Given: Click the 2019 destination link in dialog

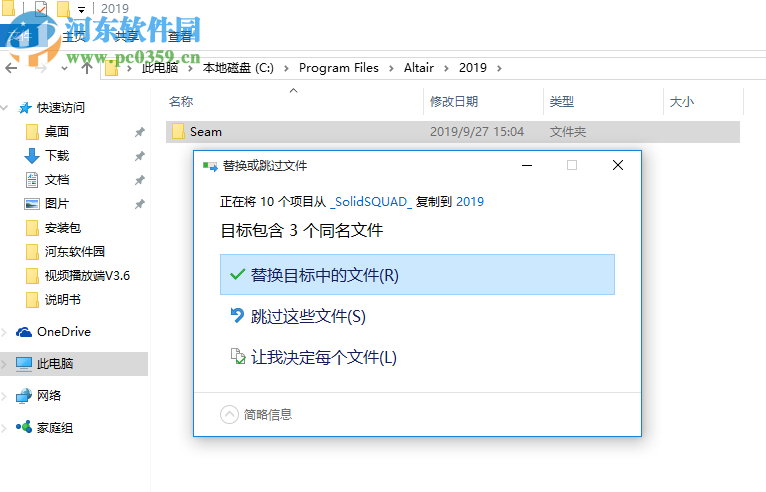Looking at the screenshot, I should pyautogui.click(x=470, y=201).
